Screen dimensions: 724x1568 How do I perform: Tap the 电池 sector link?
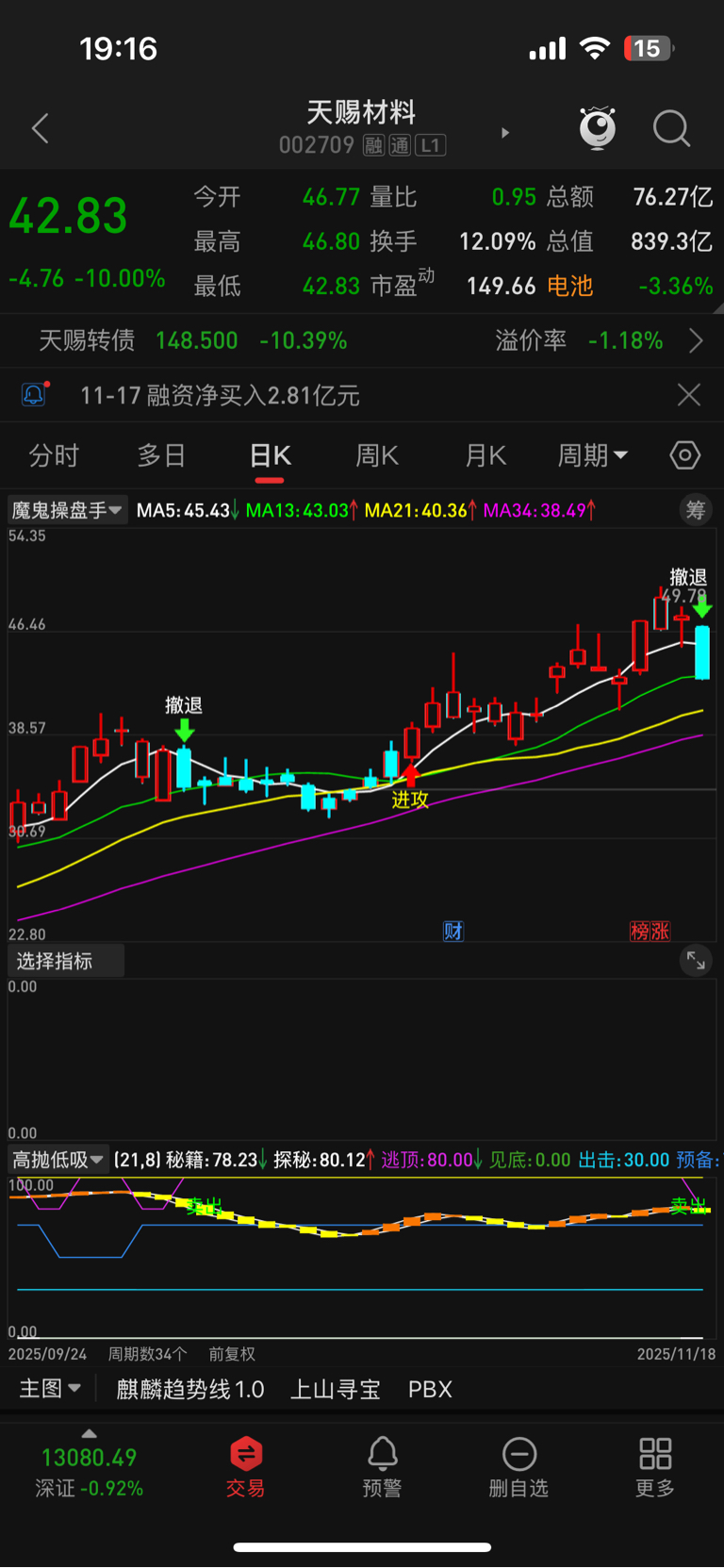(x=570, y=286)
